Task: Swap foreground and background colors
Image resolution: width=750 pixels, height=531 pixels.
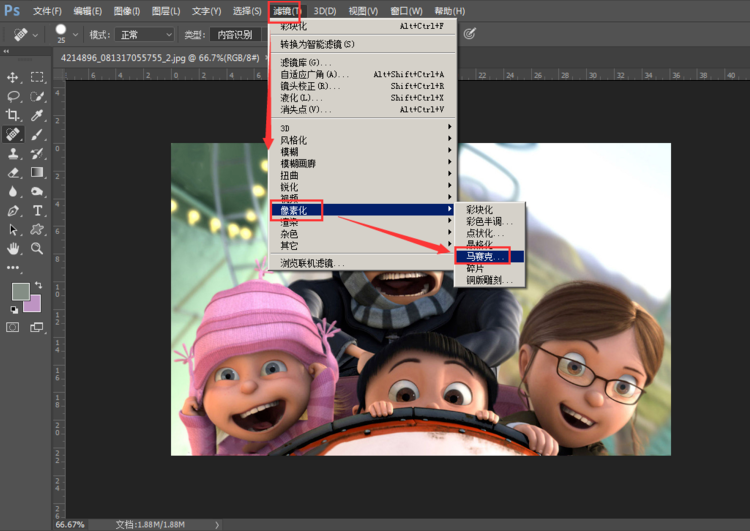Action: tap(38, 285)
